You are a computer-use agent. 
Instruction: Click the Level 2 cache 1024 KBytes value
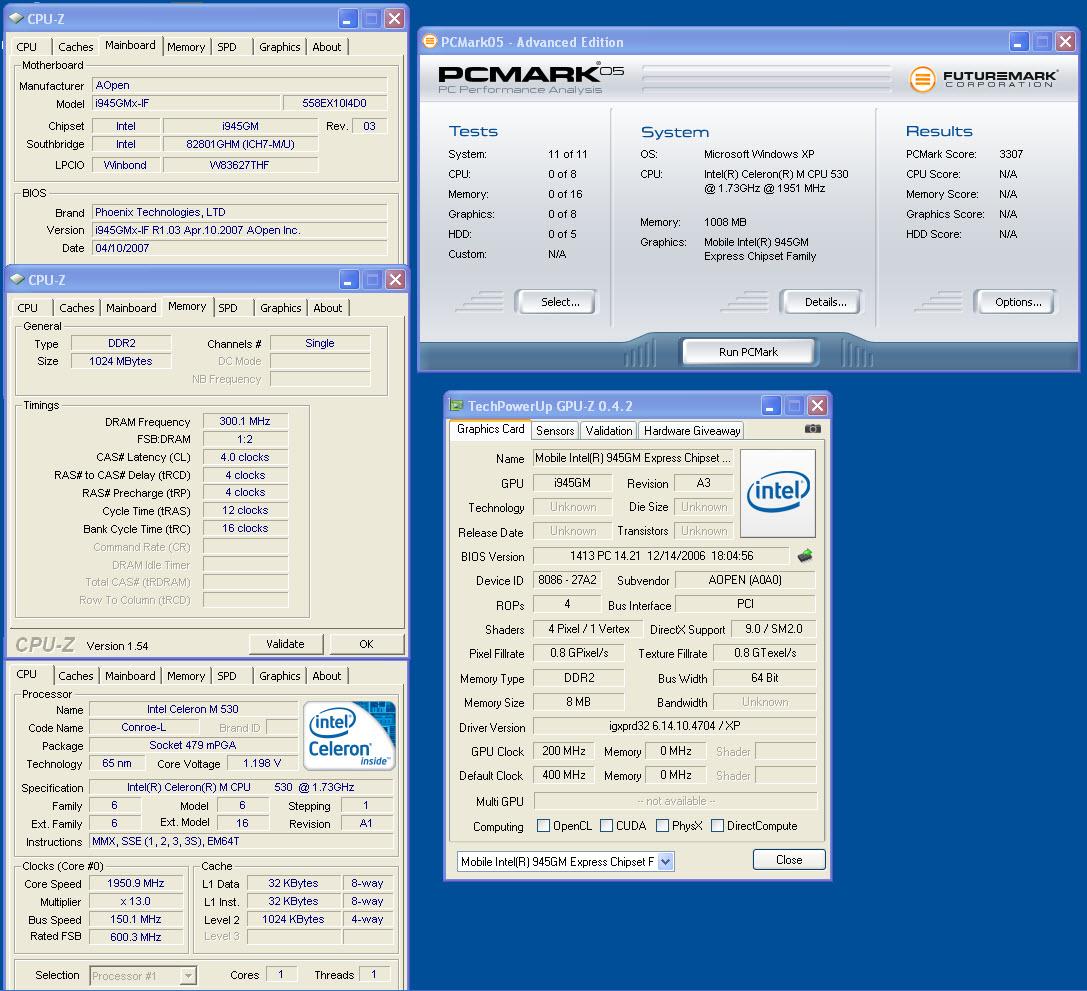(x=293, y=919)
